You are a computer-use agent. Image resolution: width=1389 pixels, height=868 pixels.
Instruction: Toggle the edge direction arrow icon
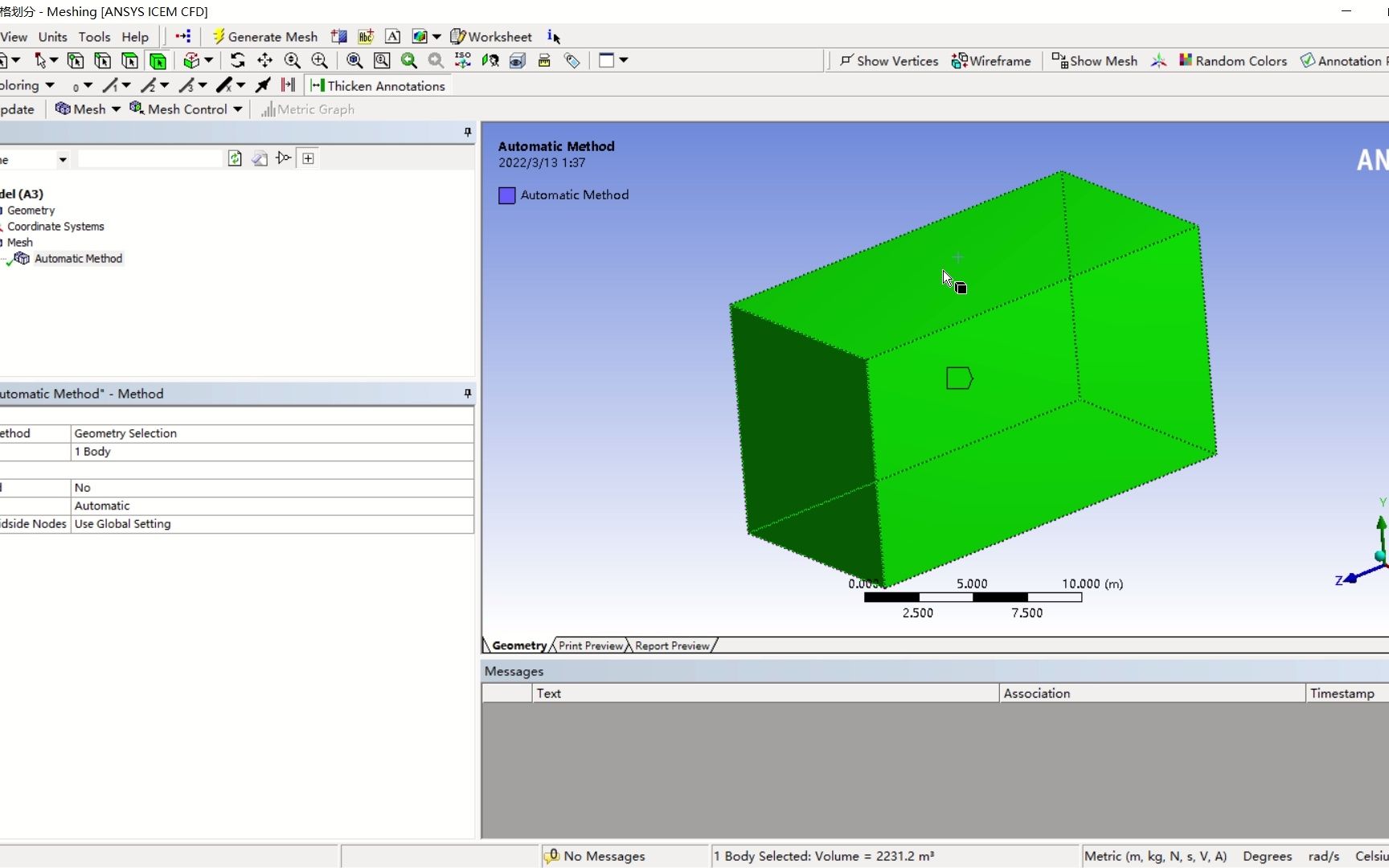pyautogui.click(x=262, y=85)
